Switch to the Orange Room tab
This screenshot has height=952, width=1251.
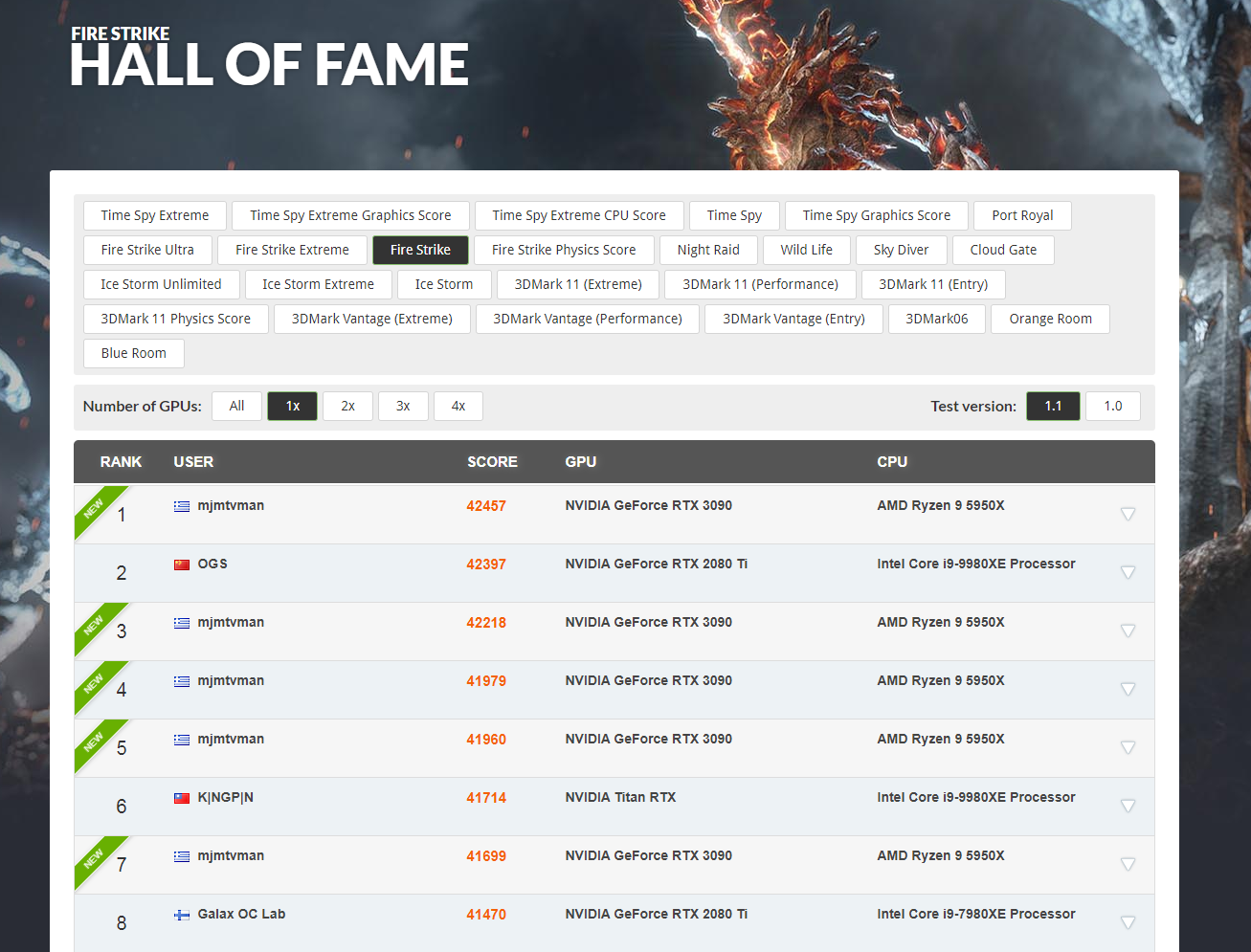(x=1051, y=319)
